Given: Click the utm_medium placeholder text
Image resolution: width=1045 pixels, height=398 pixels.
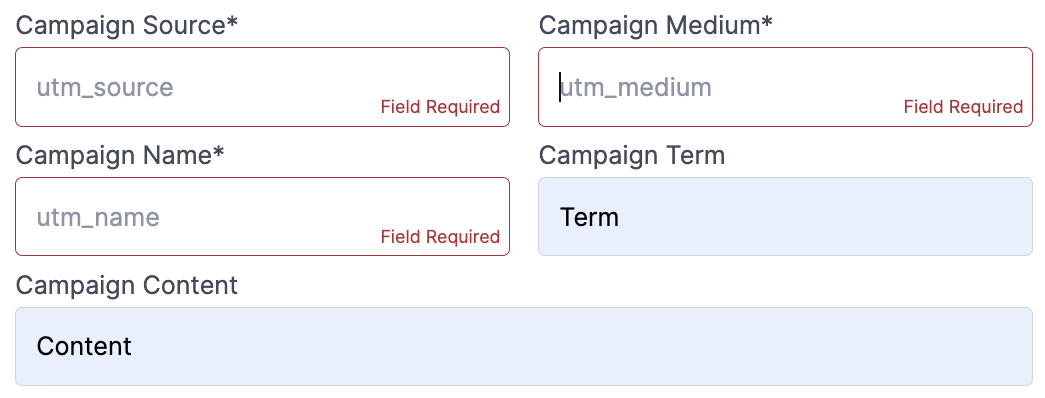Looking at the screenshot, I should click(x=636, y=87).
